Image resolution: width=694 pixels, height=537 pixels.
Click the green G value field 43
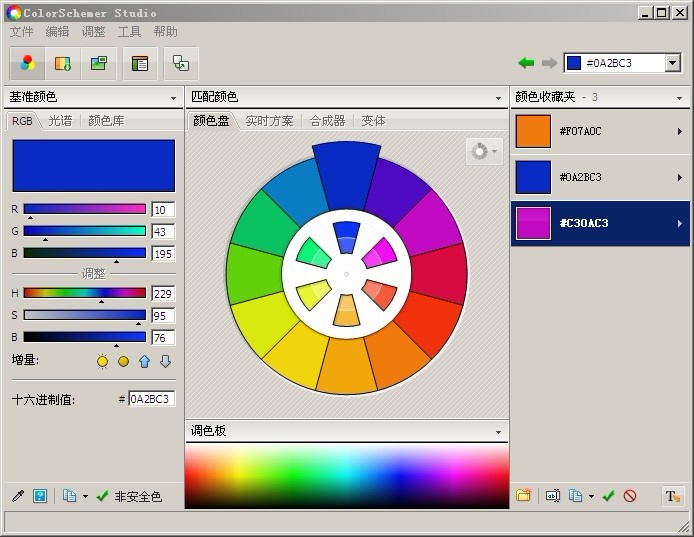point(163,231)
